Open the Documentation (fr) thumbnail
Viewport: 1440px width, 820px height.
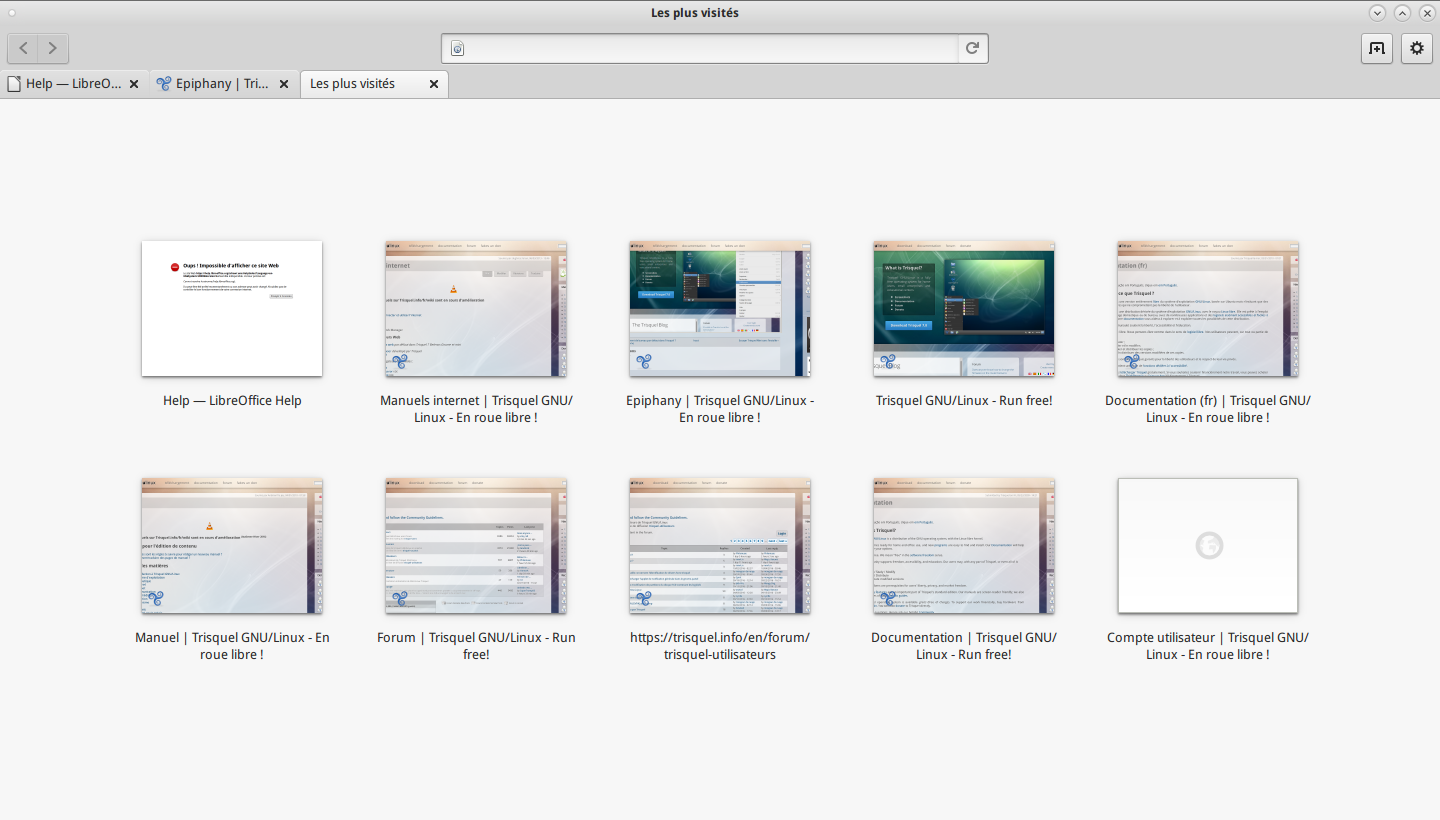click(1208, 308)
